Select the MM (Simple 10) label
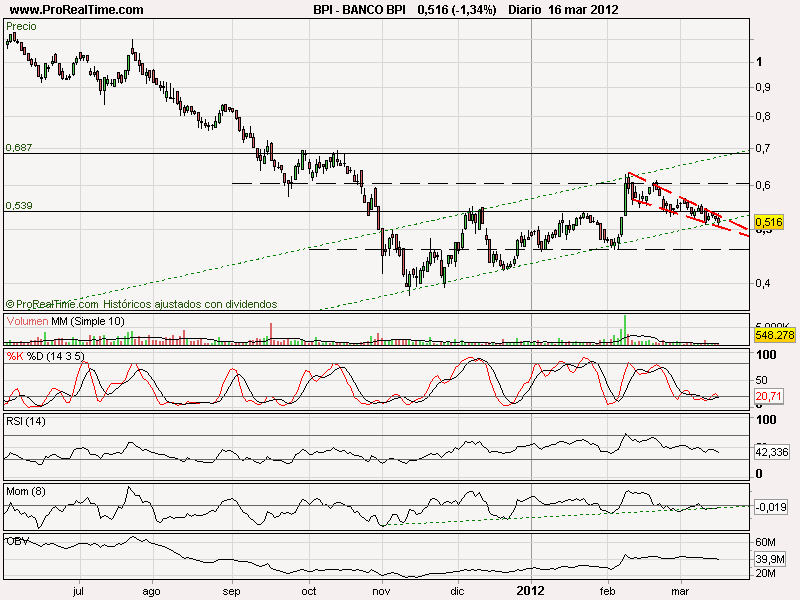The height and width of the screenshot is (600, 800). pyautogui.click(x=88, y=321)
